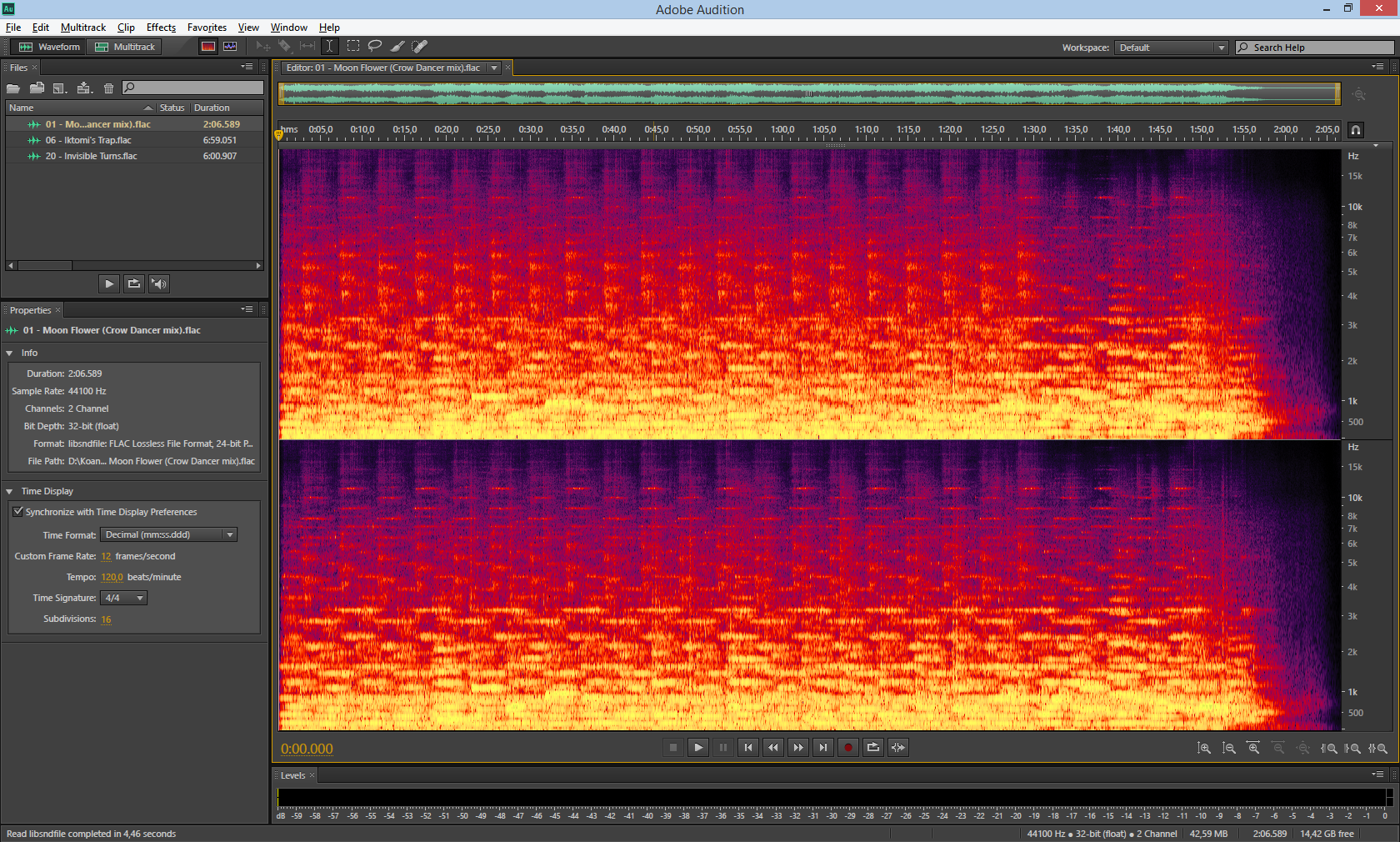Click Zoom In Time icon
The width and height of the screenshot is (1400, 842).
pos(1253,748)
